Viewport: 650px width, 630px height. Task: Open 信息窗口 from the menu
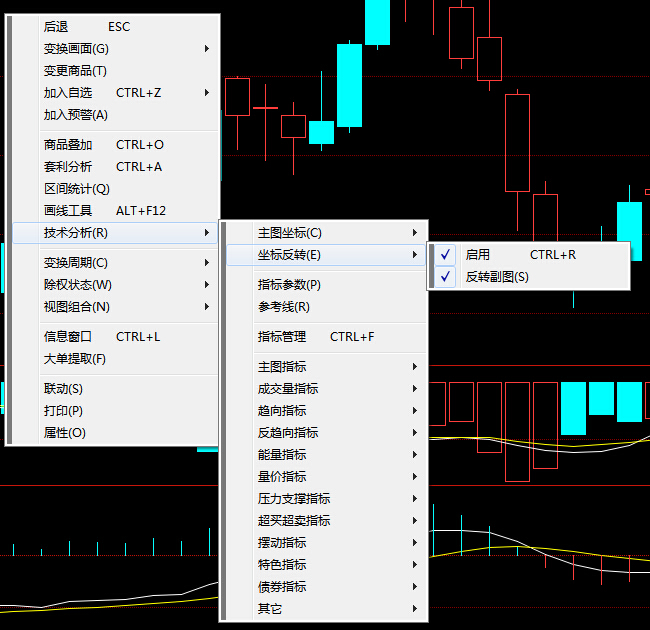pos(68,337)
